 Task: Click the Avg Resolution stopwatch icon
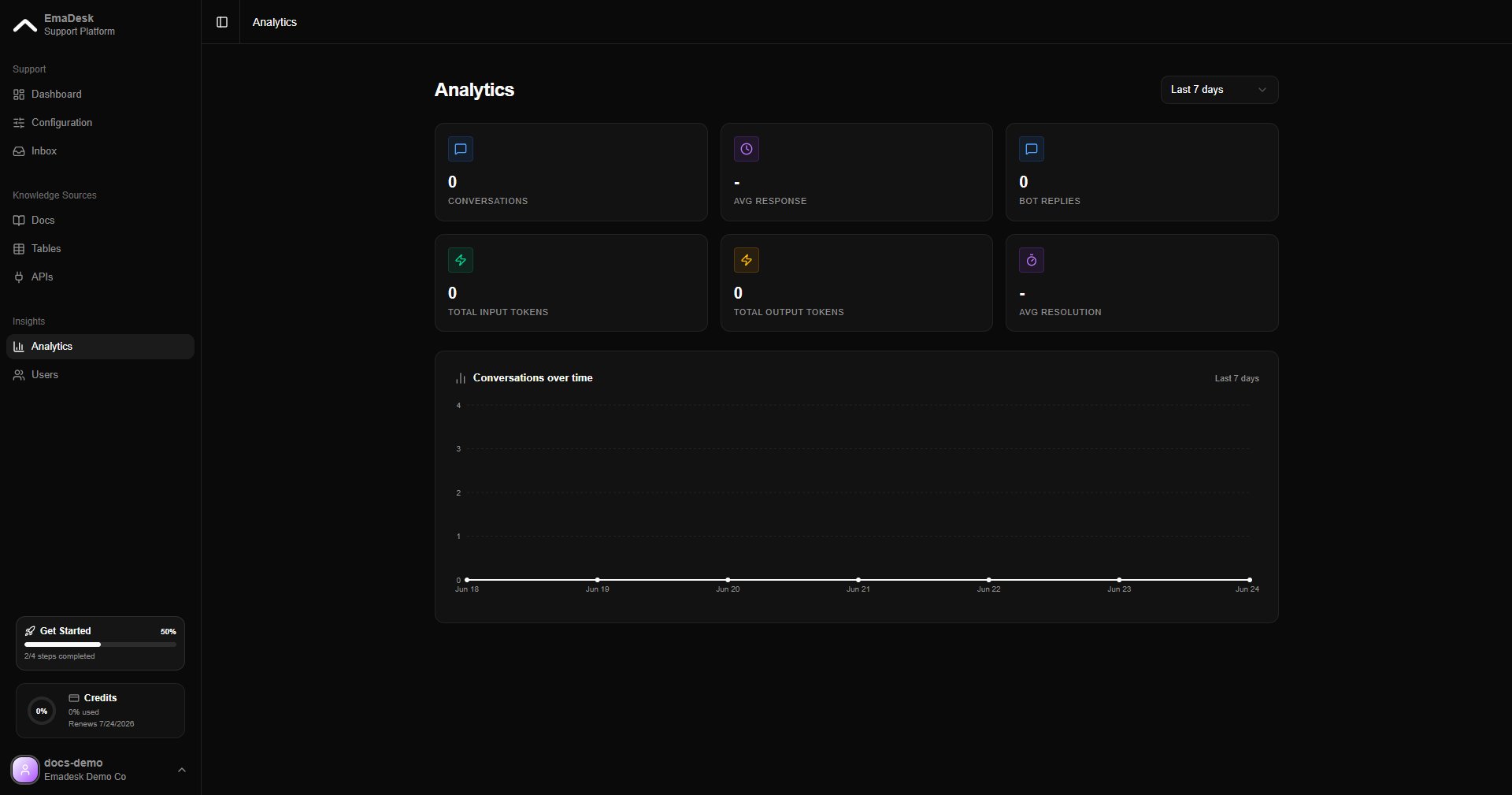click(1032, 260)
